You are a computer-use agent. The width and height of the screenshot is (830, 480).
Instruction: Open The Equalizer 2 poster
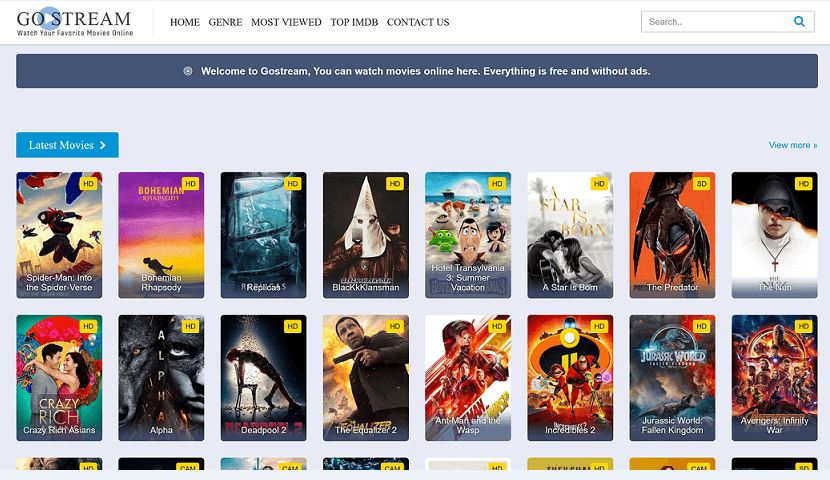pyautogui.click(x=366, y=378)
